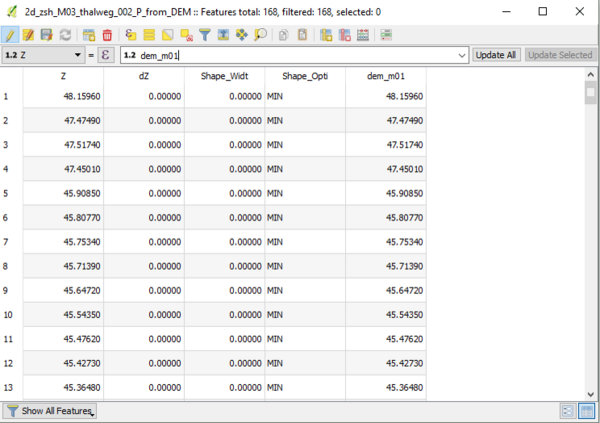600x423 pixels.
Task: Open the field calculator icon
Action: [x=386, y=35]
